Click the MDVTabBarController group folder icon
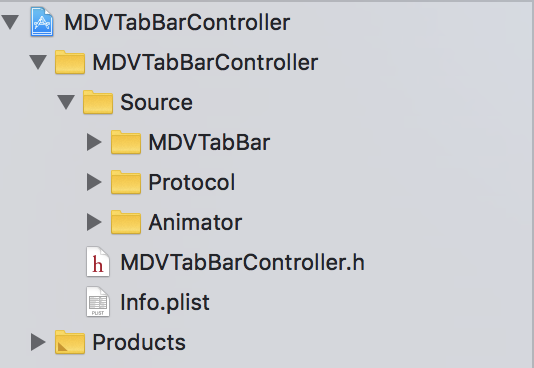 pos(70,62)
